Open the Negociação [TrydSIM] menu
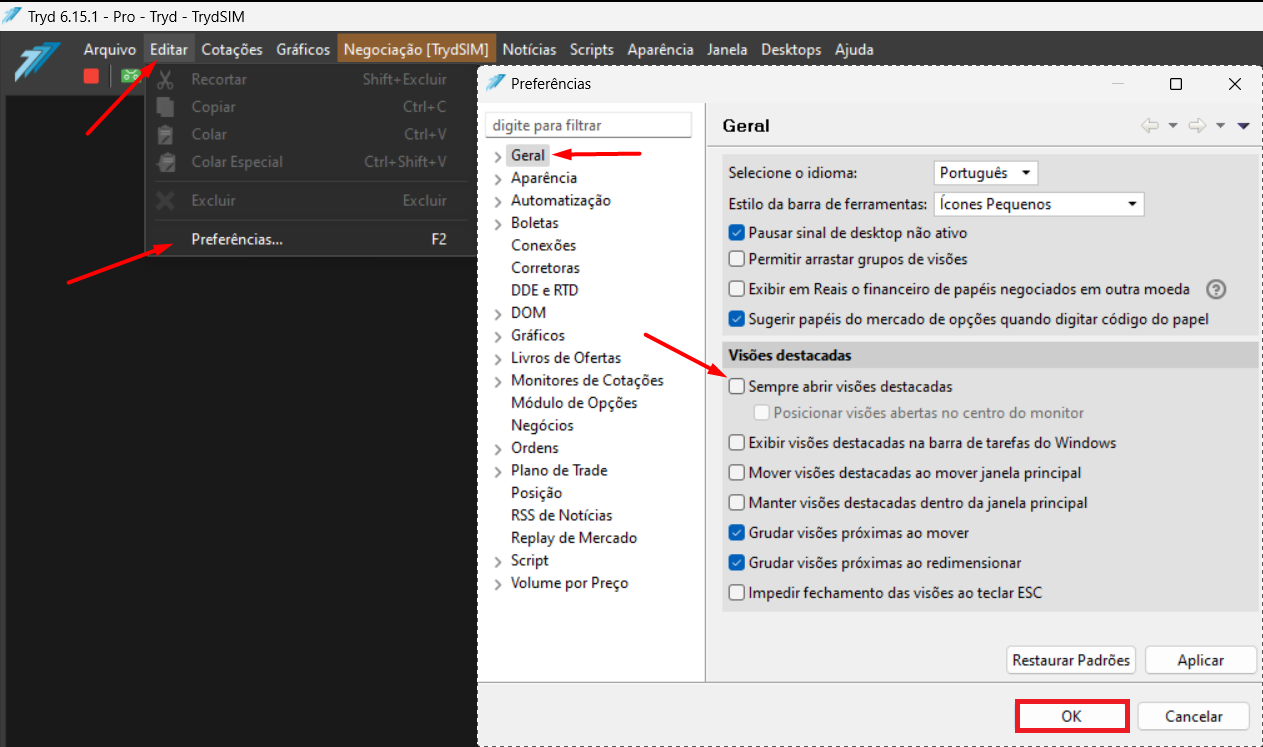The height and width of the screenshot is (747, 1263). click(416, 49)
